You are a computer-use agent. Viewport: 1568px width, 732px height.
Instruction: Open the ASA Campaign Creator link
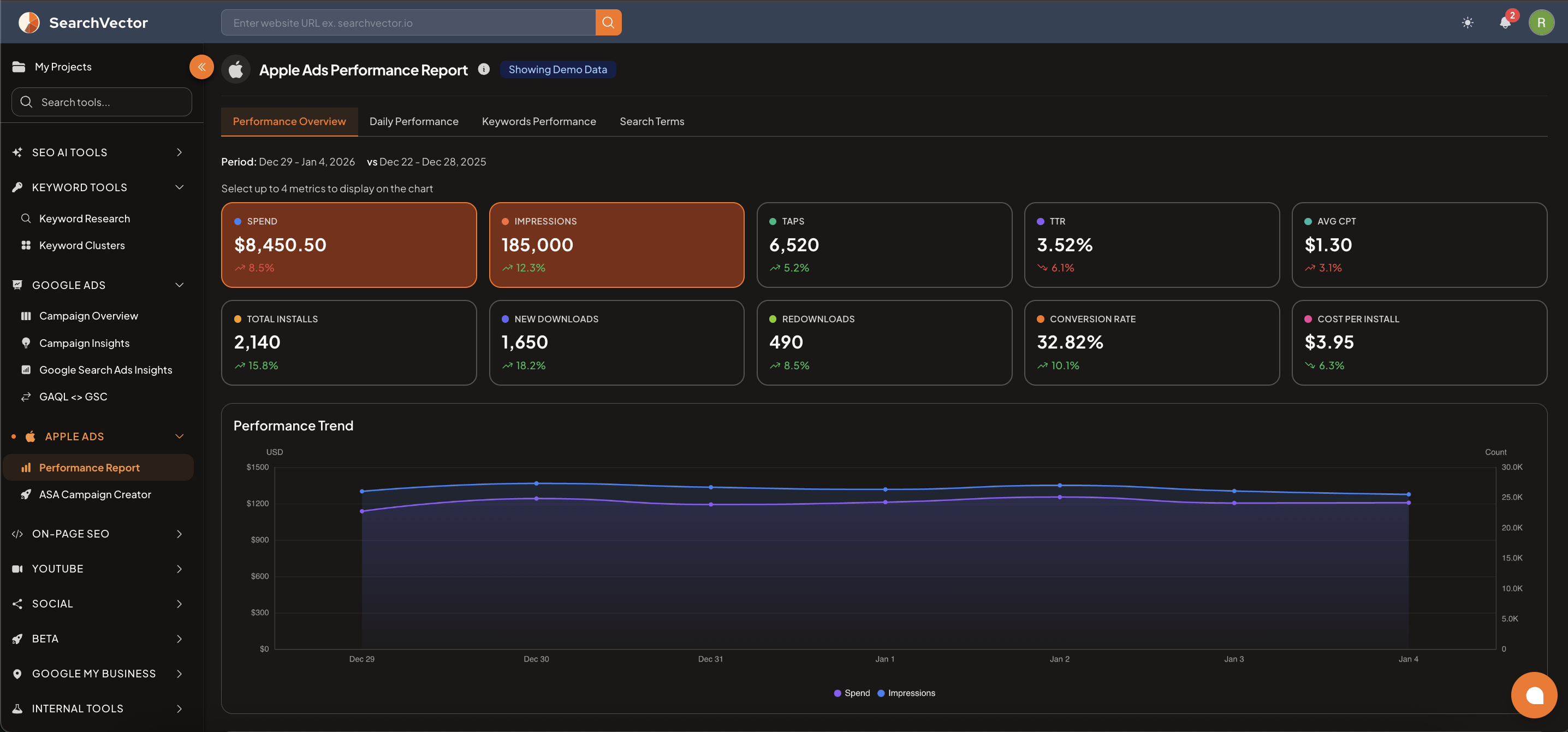point(95,494)
